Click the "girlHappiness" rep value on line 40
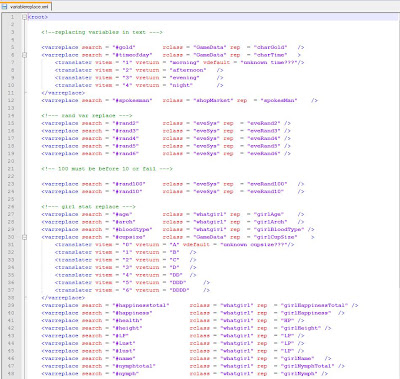Image resolution: width=400 pixels, height=379 pixels. (306, 313)
